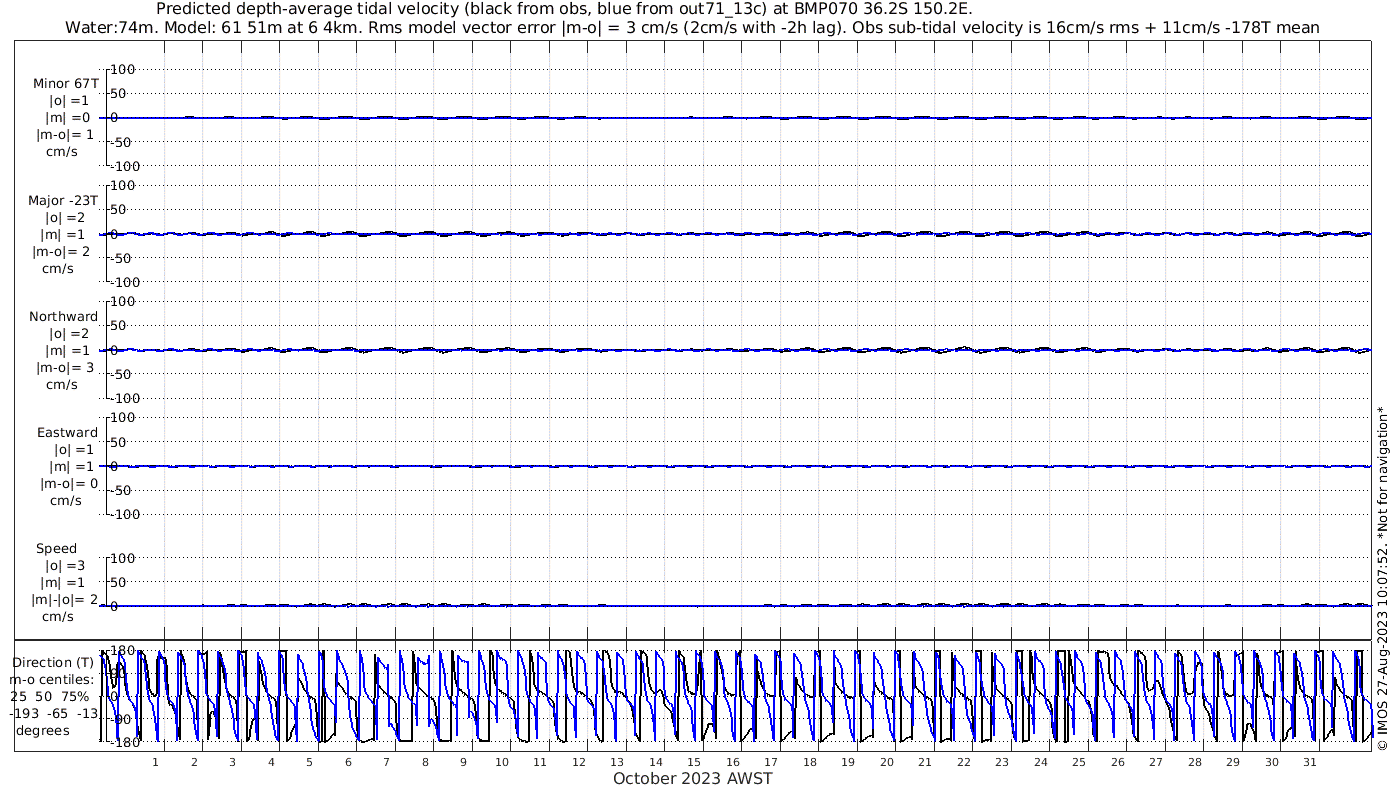
Task: Click the "degrees" unit label
Action: click(43, 730)
